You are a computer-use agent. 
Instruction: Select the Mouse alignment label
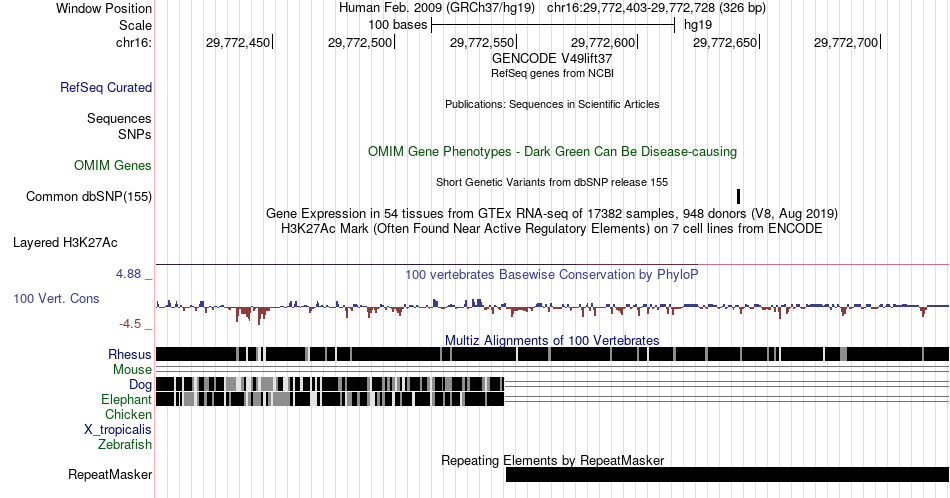point(132,370)
